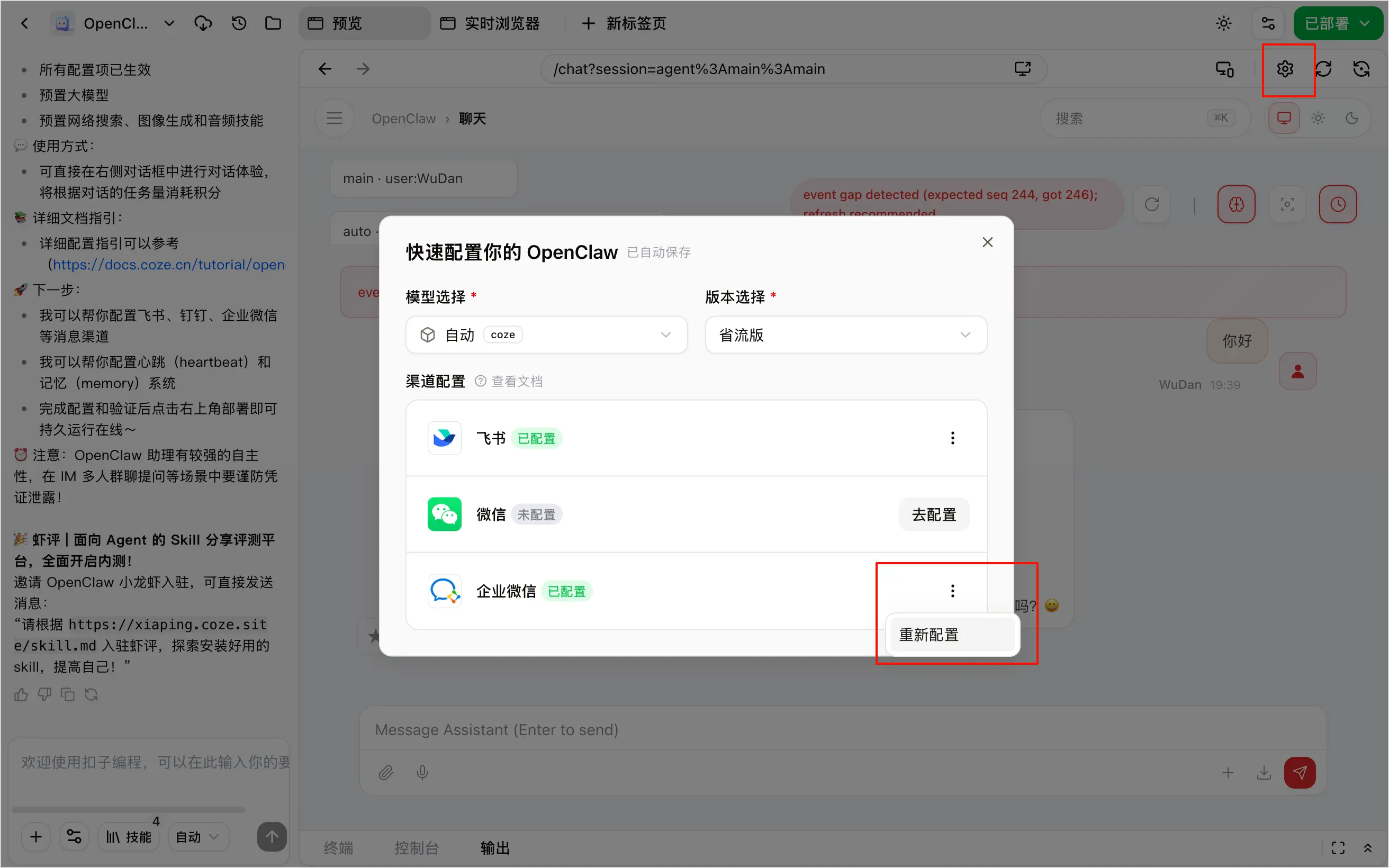Open the 模型选择 dropdown

546,334
